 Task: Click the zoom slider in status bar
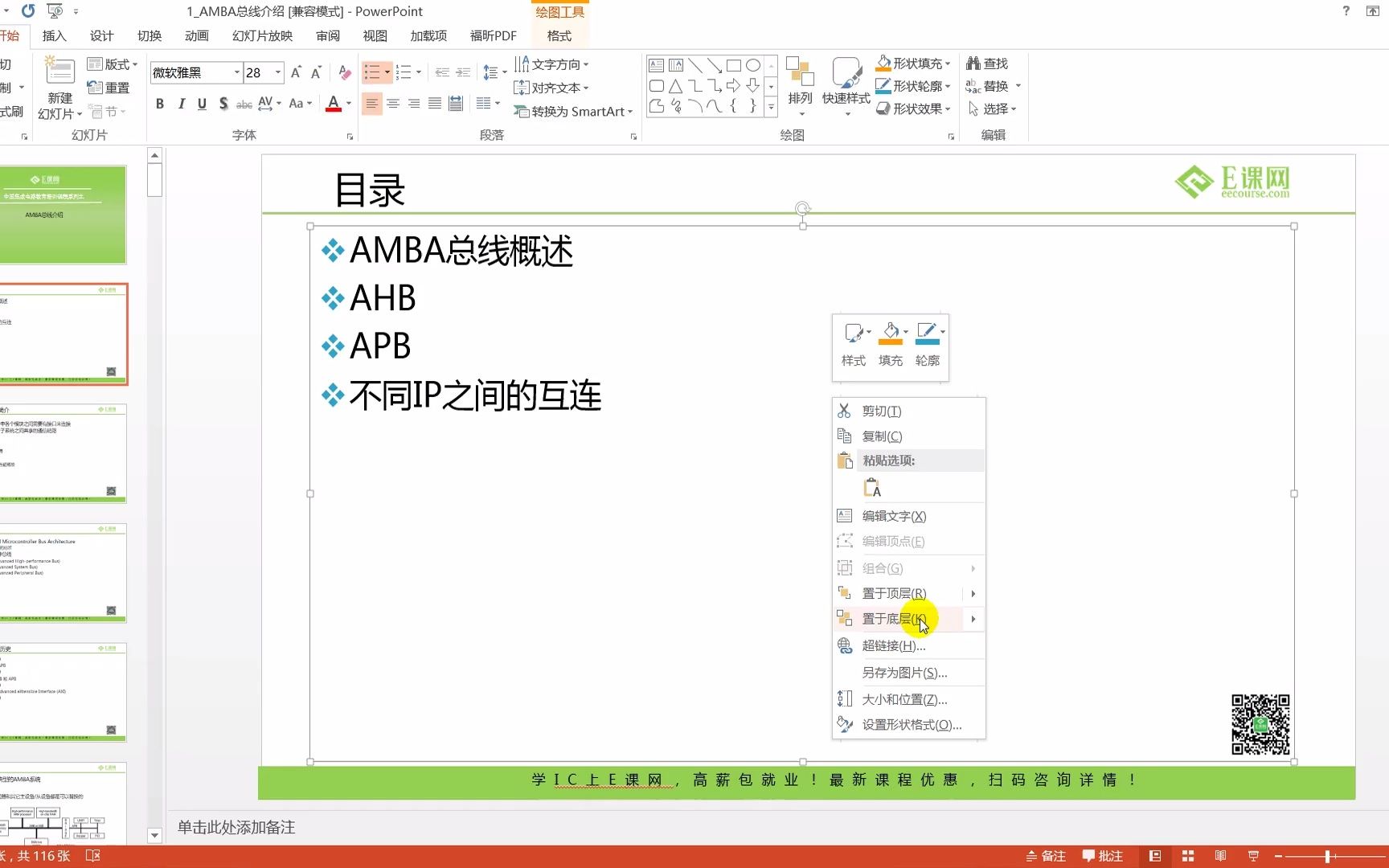coord(1328,857)
